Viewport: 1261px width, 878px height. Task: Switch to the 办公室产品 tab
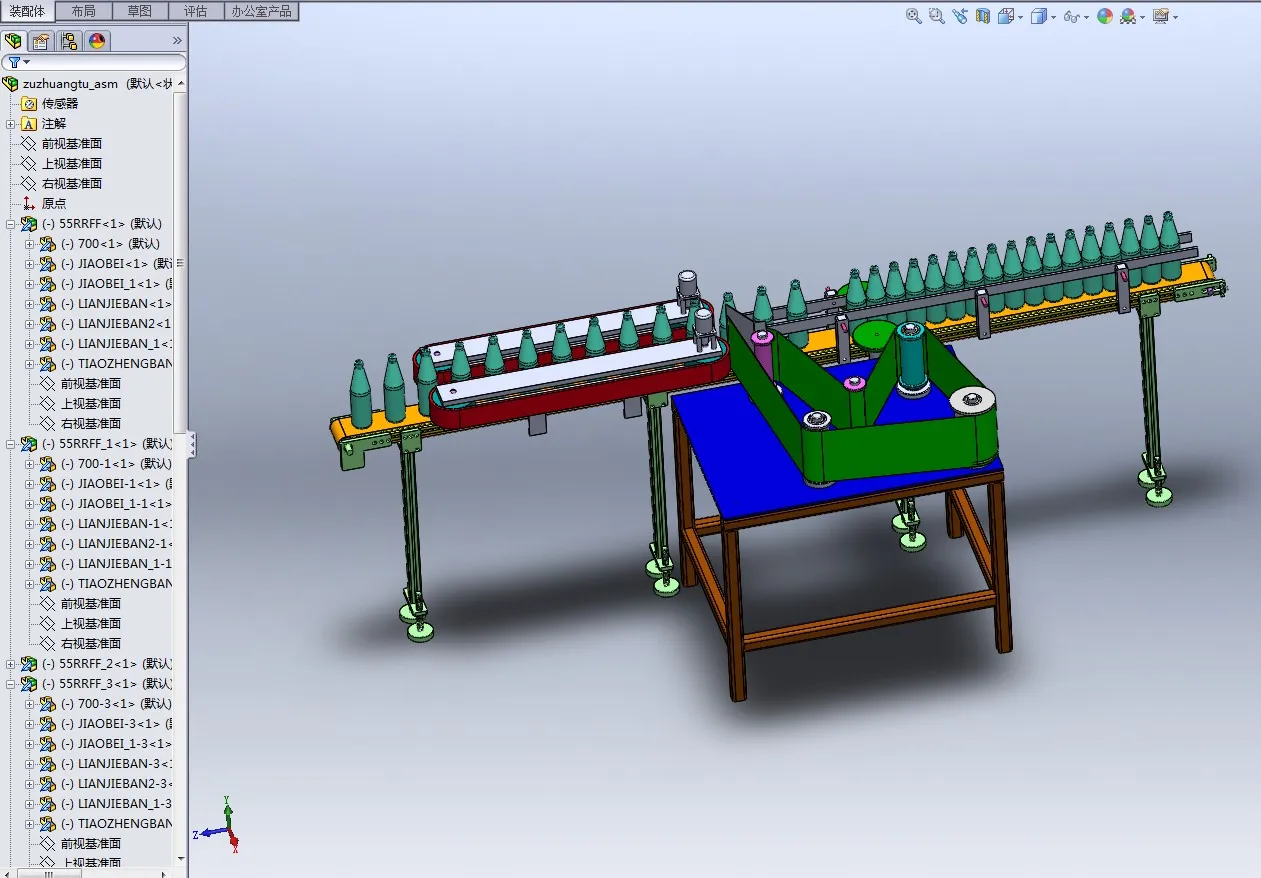coord(261,11)
